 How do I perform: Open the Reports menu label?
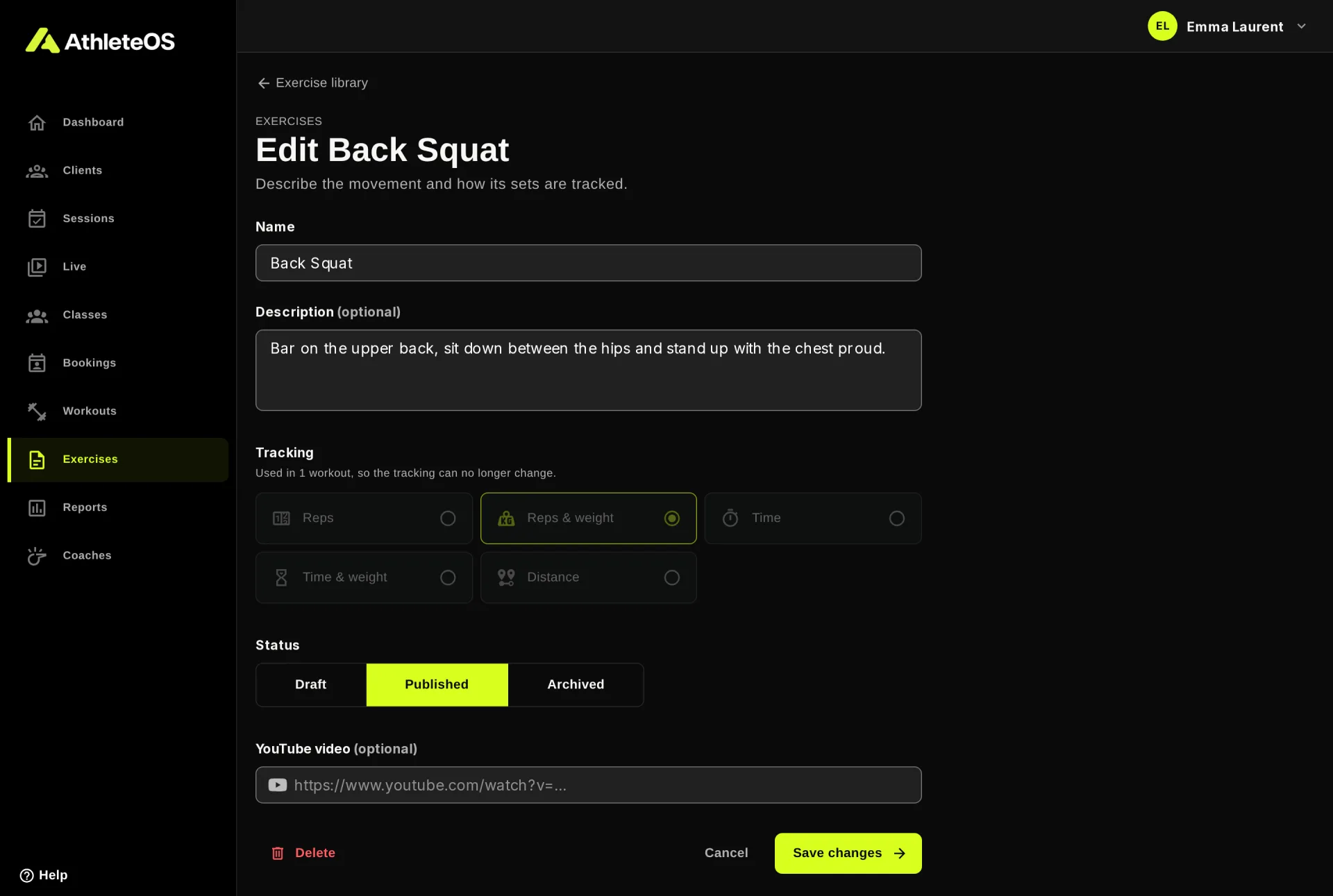point(85,507)
